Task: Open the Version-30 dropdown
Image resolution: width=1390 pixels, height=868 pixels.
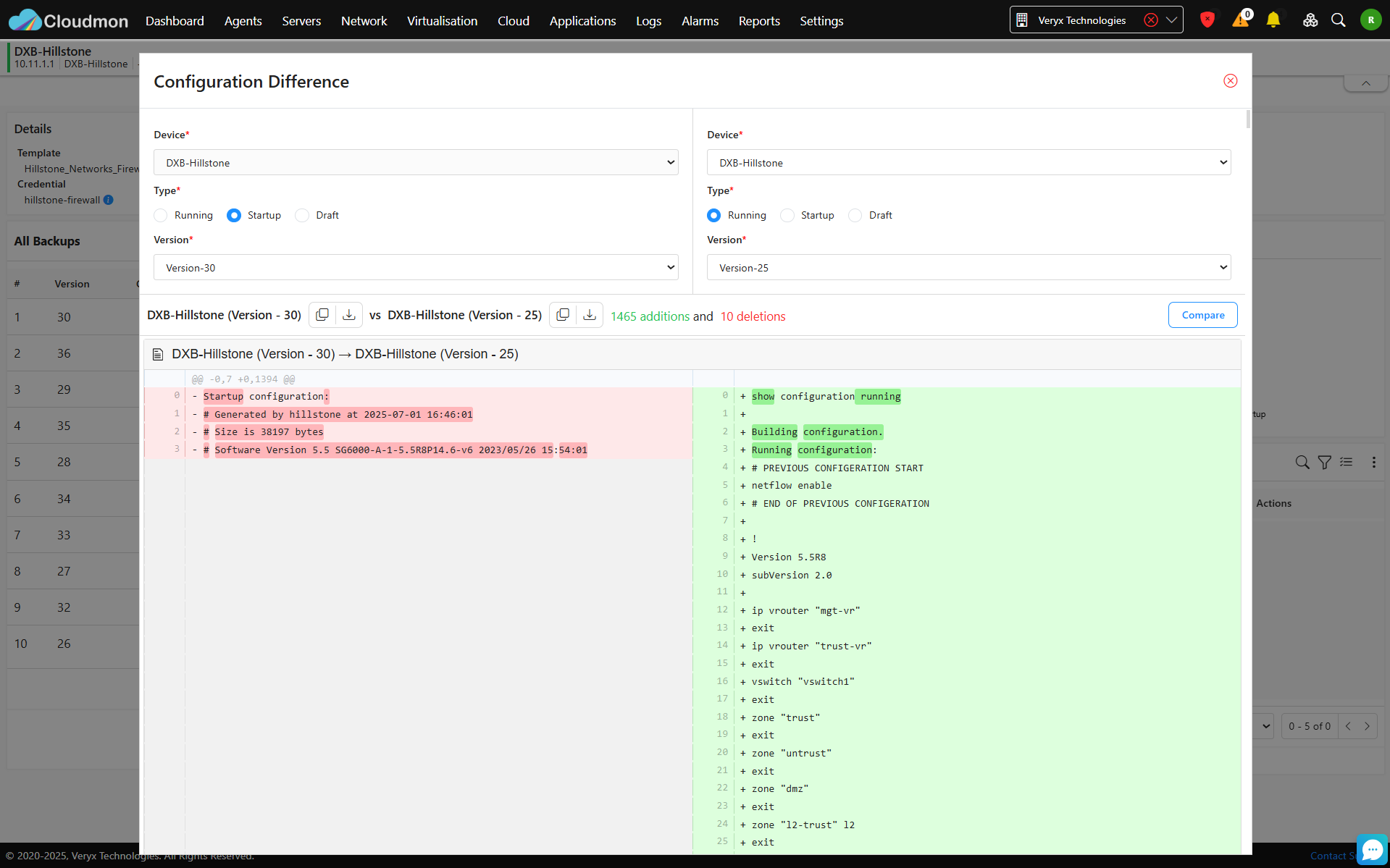Action: pyautogui.click(x=416, y=268)
